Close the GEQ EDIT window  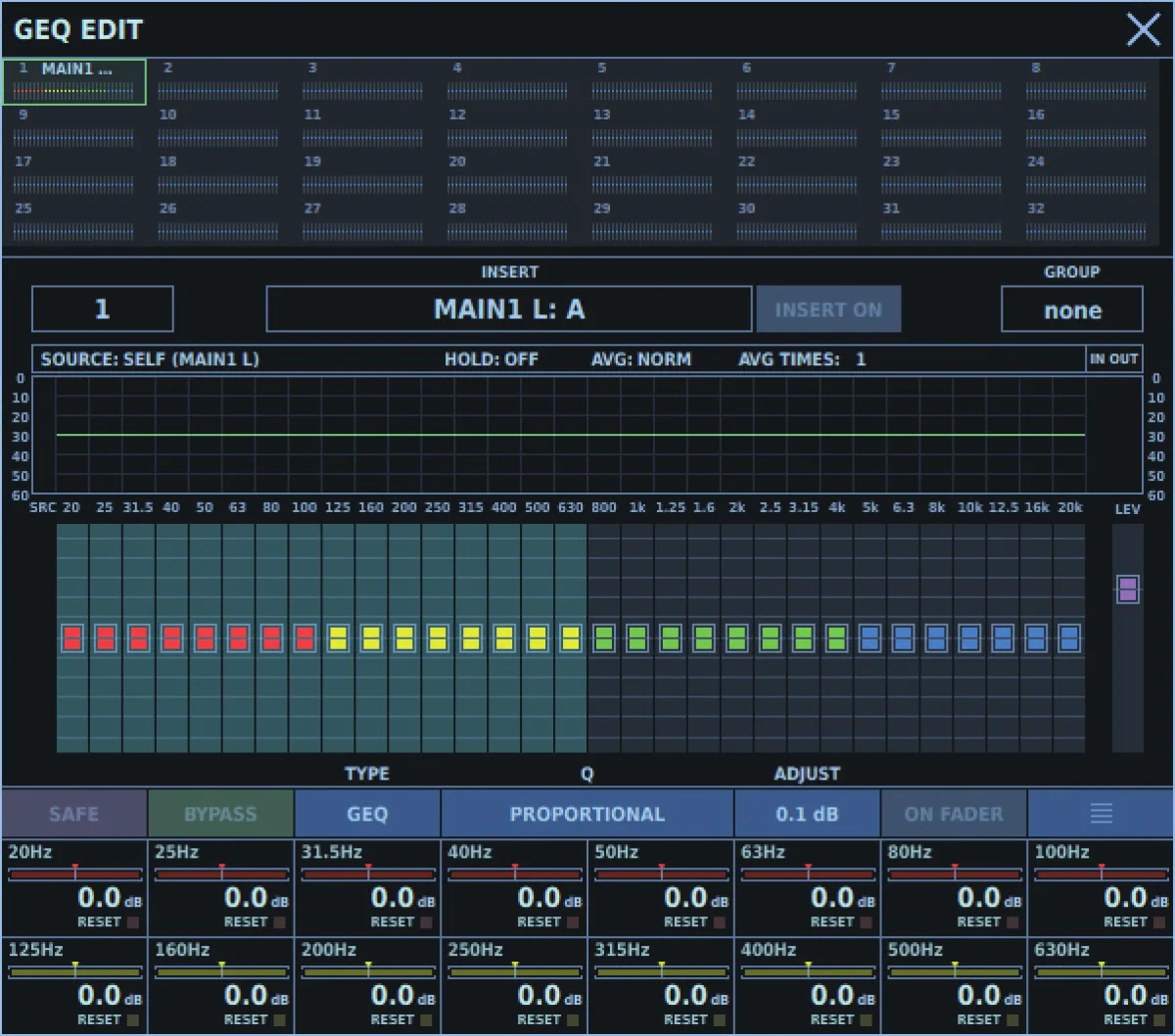1144,30
